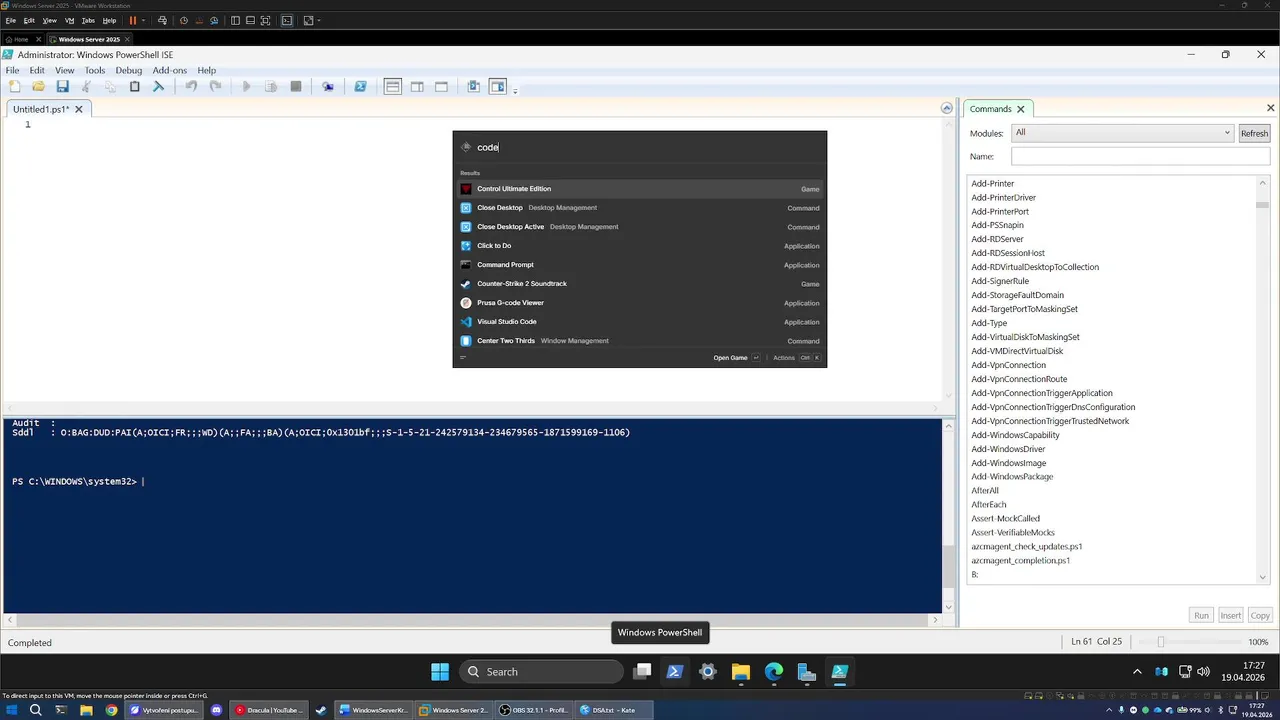
Task: Show the Command window icon
Action: click(x=474, y=87)
